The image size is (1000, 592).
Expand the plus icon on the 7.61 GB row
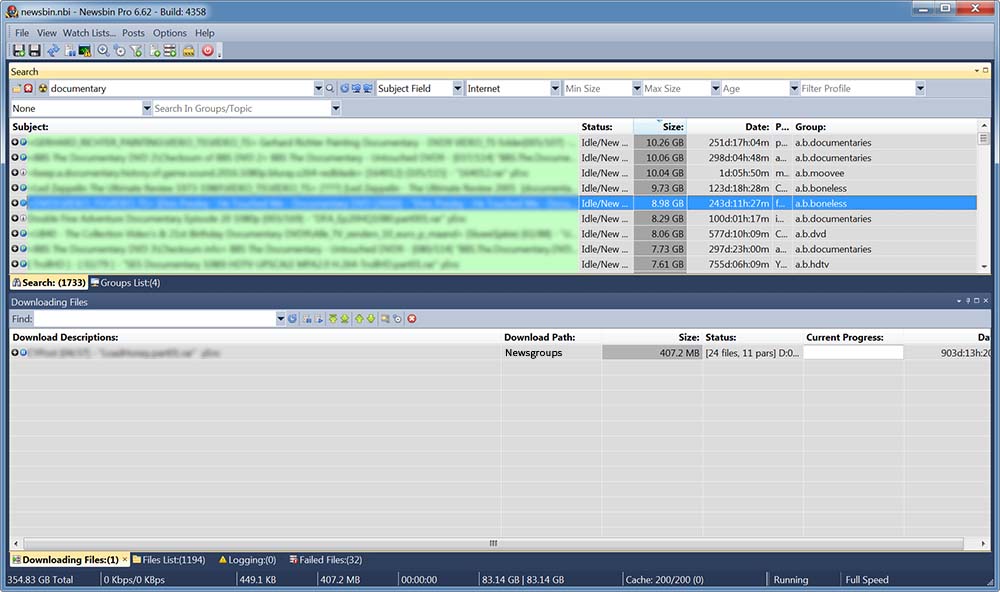pyautogui.click(x=15, y=263)
